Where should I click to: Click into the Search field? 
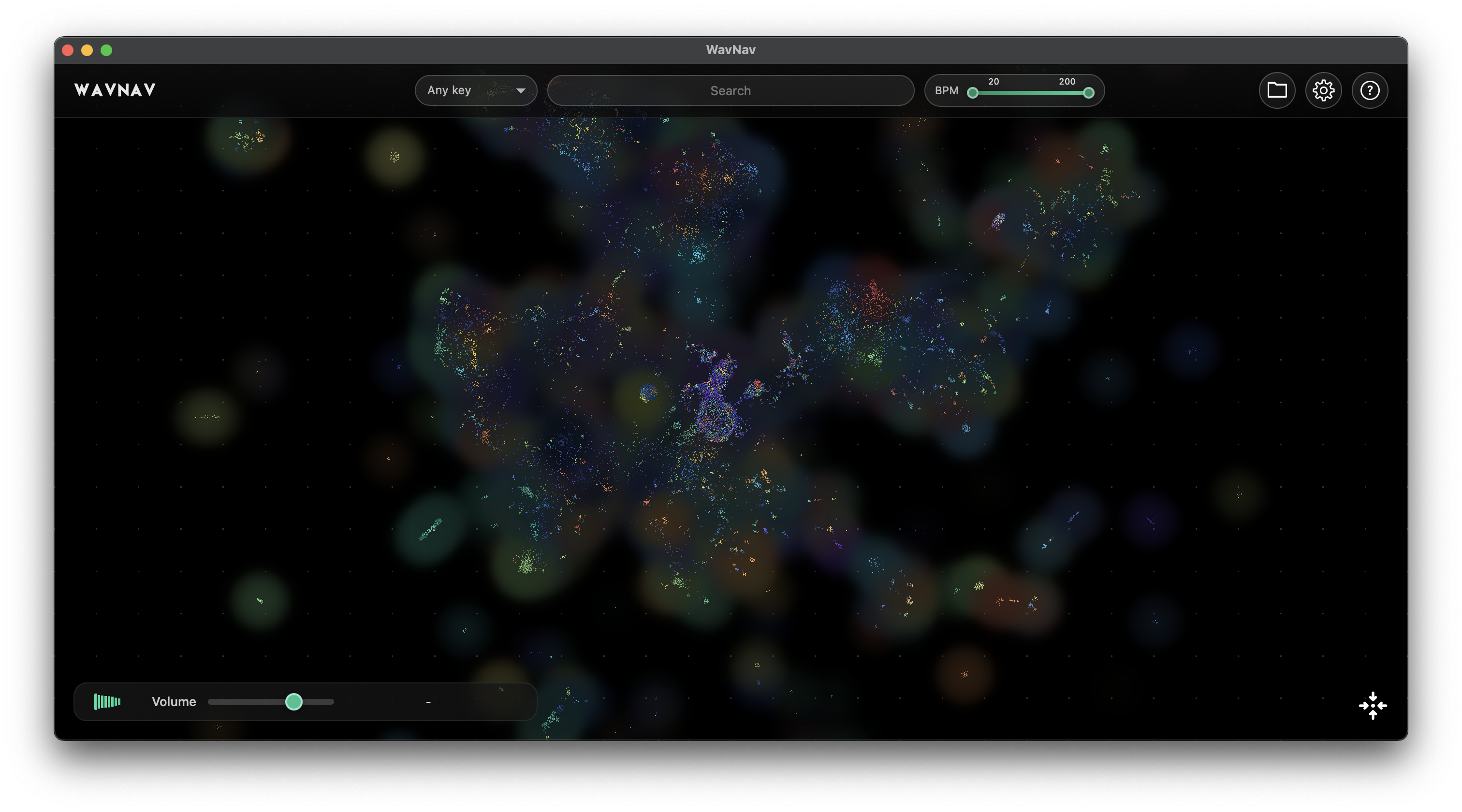tap(731, 90)
